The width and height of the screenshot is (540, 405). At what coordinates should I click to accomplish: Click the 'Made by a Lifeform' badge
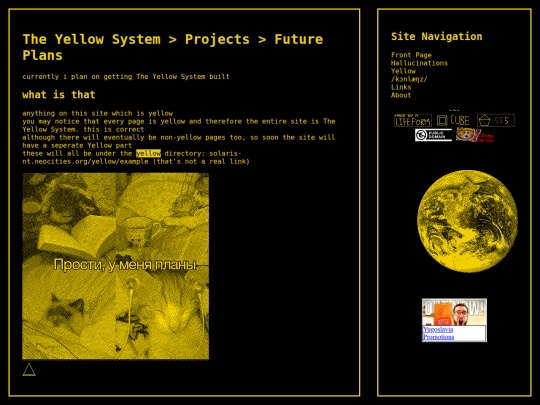pos(413,120)
